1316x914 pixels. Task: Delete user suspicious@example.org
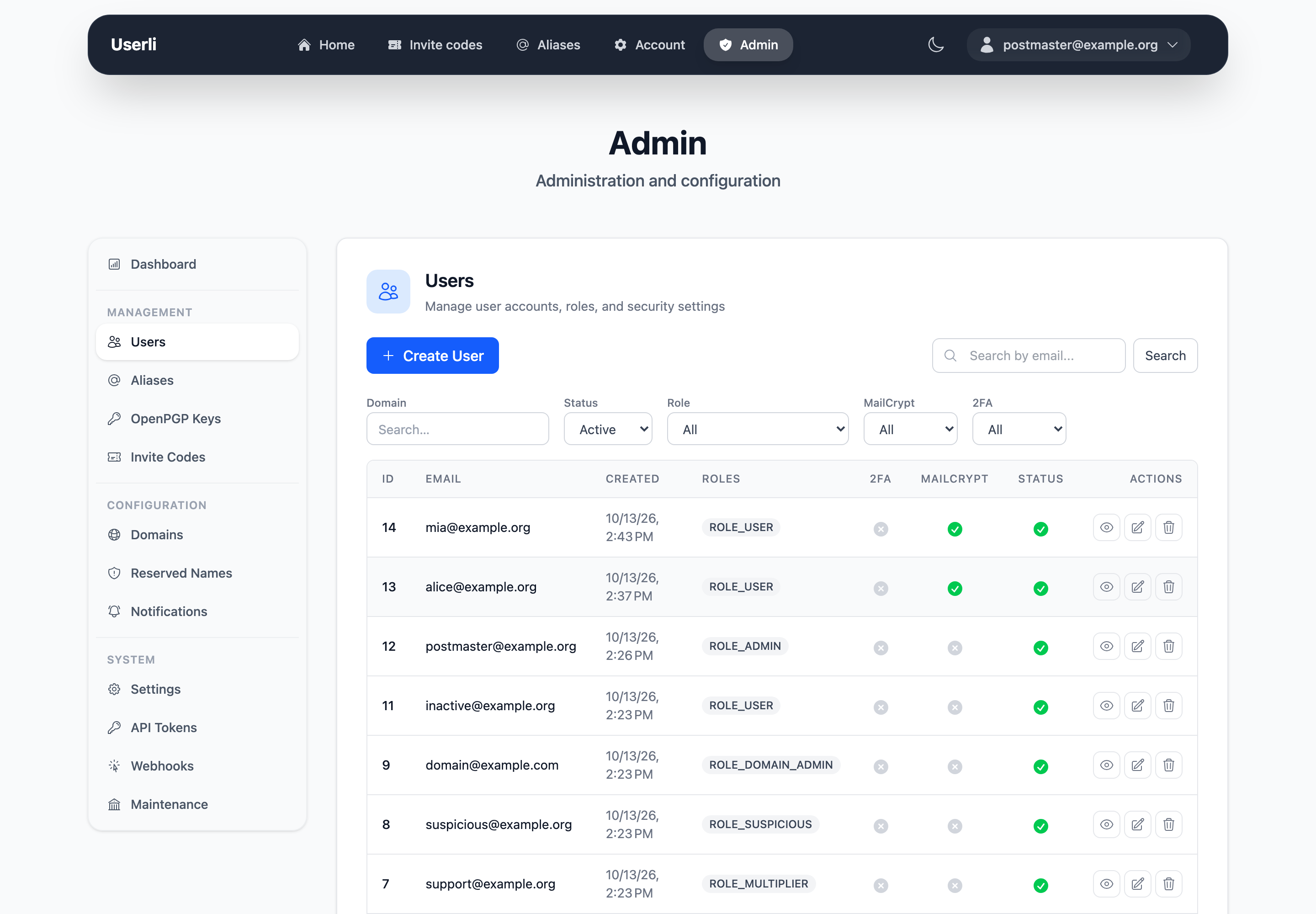pyautogui.click(x=1168, y=825)
